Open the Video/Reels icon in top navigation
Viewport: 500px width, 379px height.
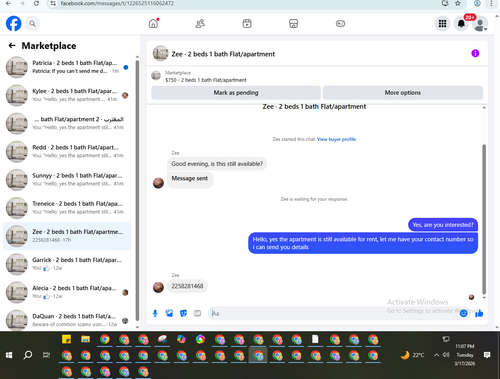(247, 24)
